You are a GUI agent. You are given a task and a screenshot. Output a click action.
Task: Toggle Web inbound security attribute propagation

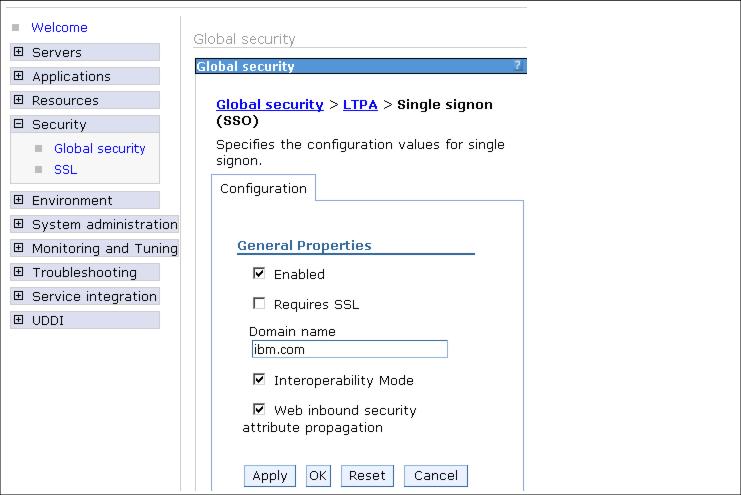click(x=259, y=409)
